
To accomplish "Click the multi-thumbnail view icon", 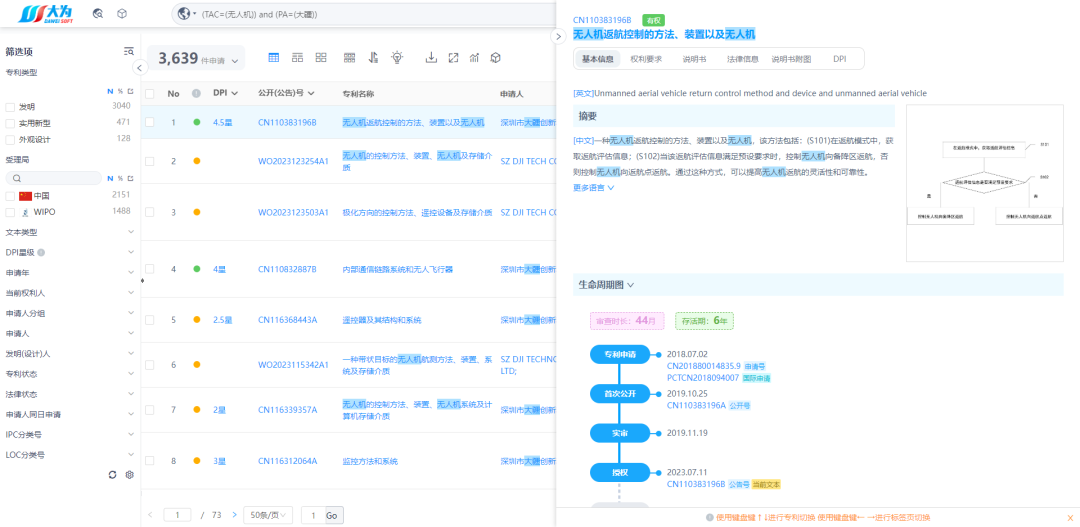I will [349, 58].
